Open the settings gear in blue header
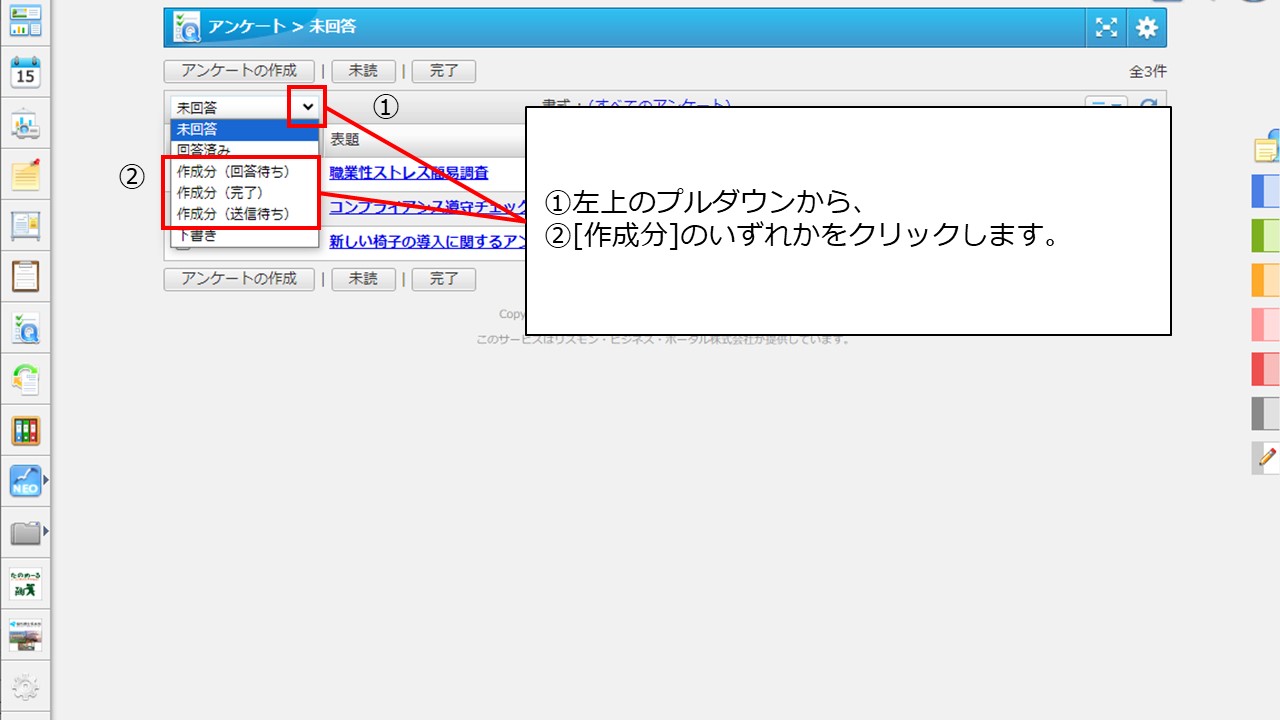 pyautogui.click(x=1146, y=28)
